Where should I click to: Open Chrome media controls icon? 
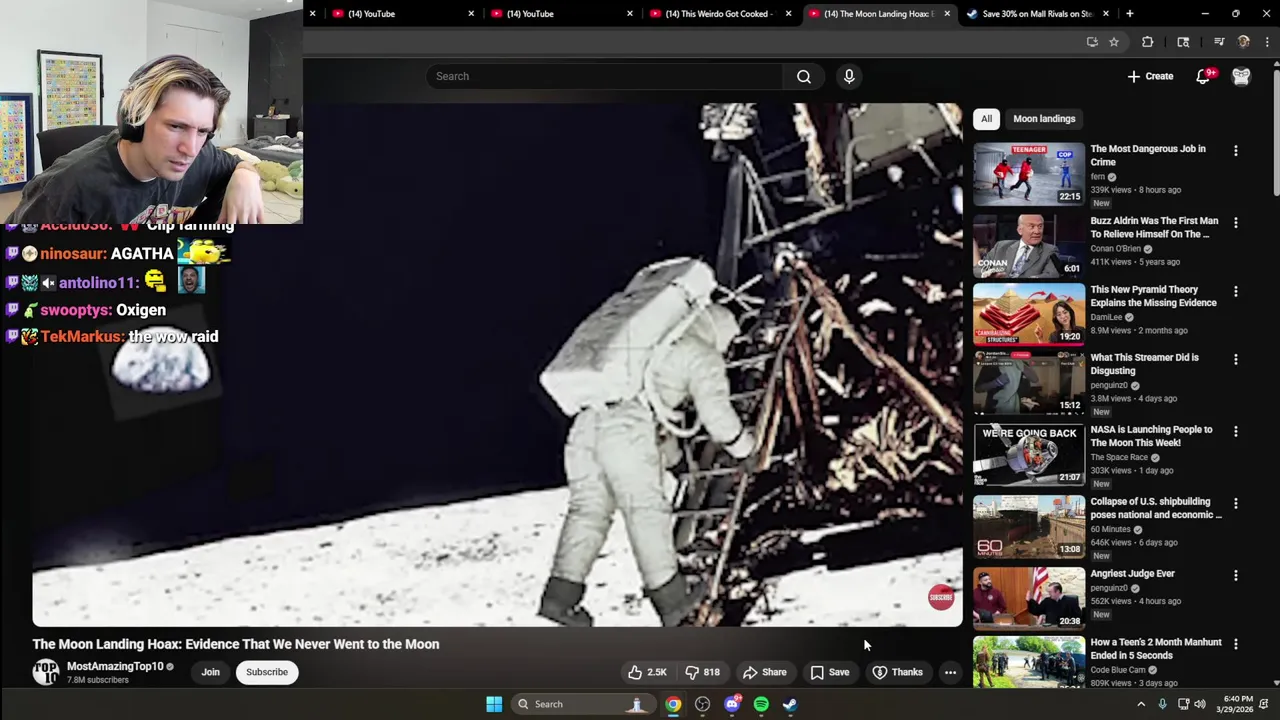coord(1219,42)
